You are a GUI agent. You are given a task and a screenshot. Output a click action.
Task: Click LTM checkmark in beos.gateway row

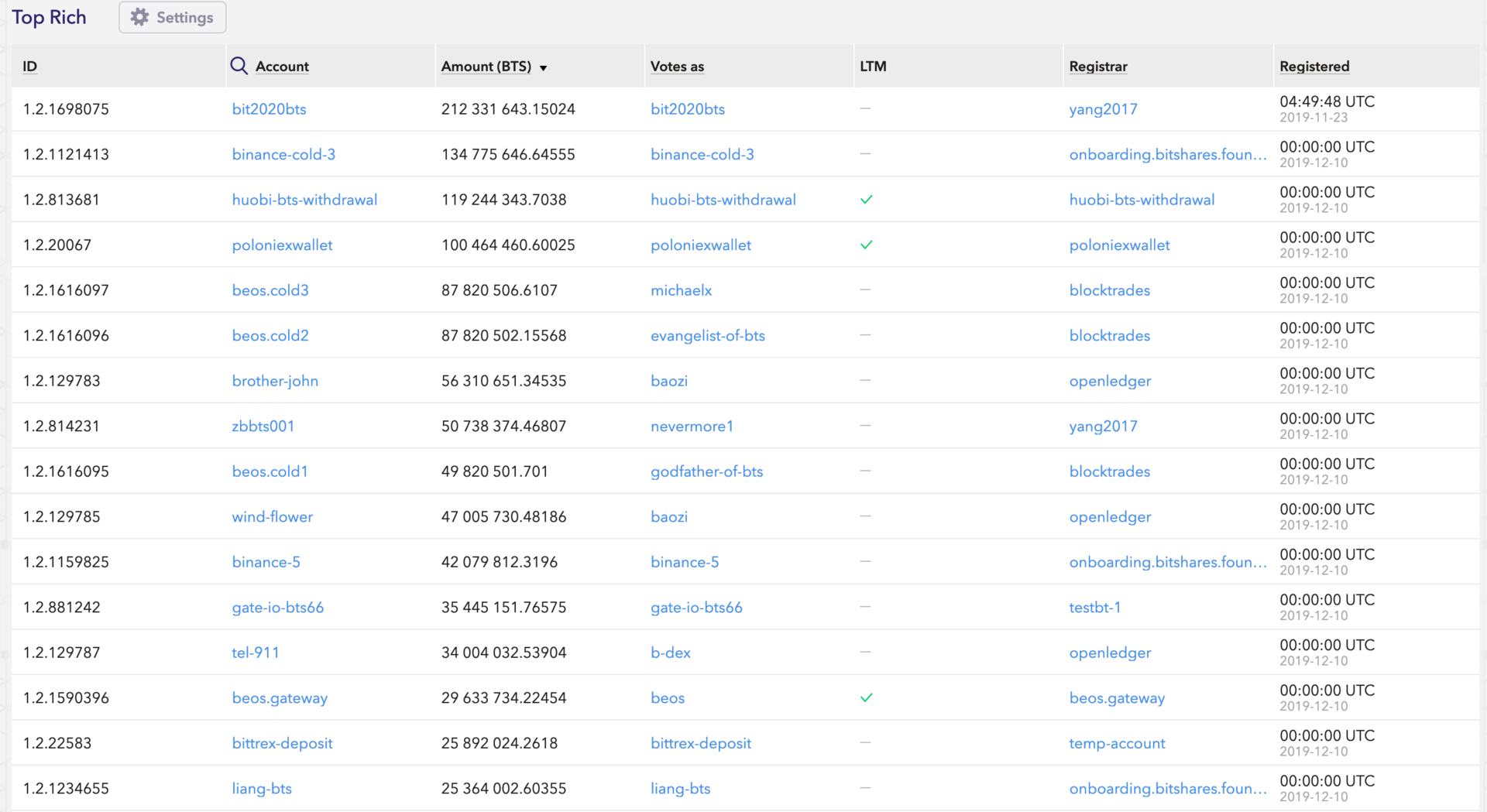pyautogui.click(x=867, y=697)
